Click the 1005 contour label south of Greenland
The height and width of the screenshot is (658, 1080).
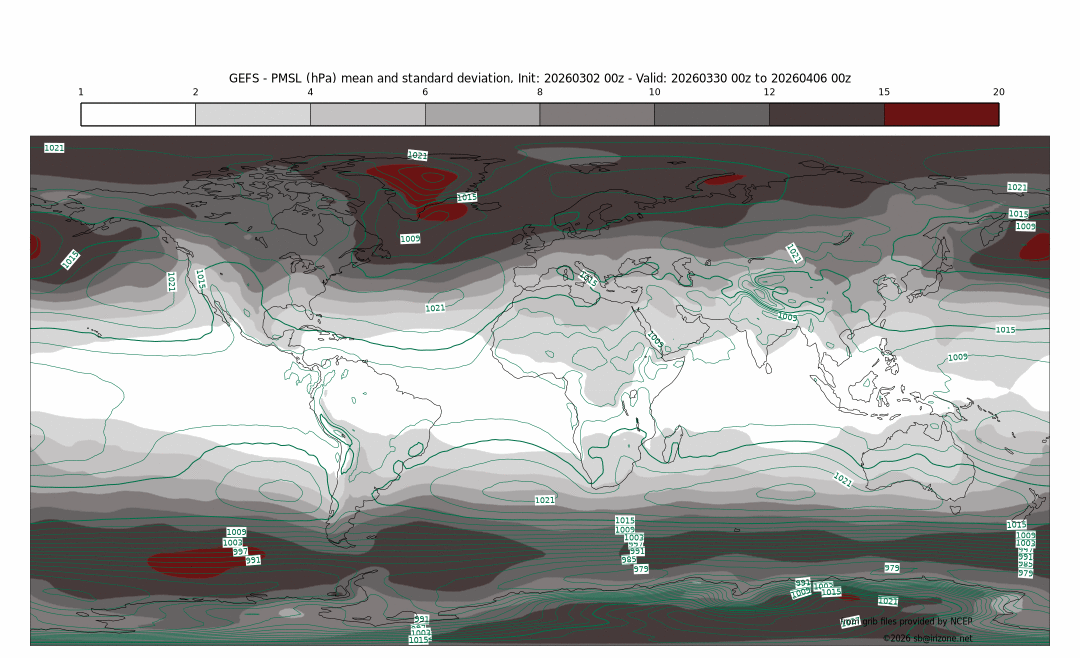(410, 239)
